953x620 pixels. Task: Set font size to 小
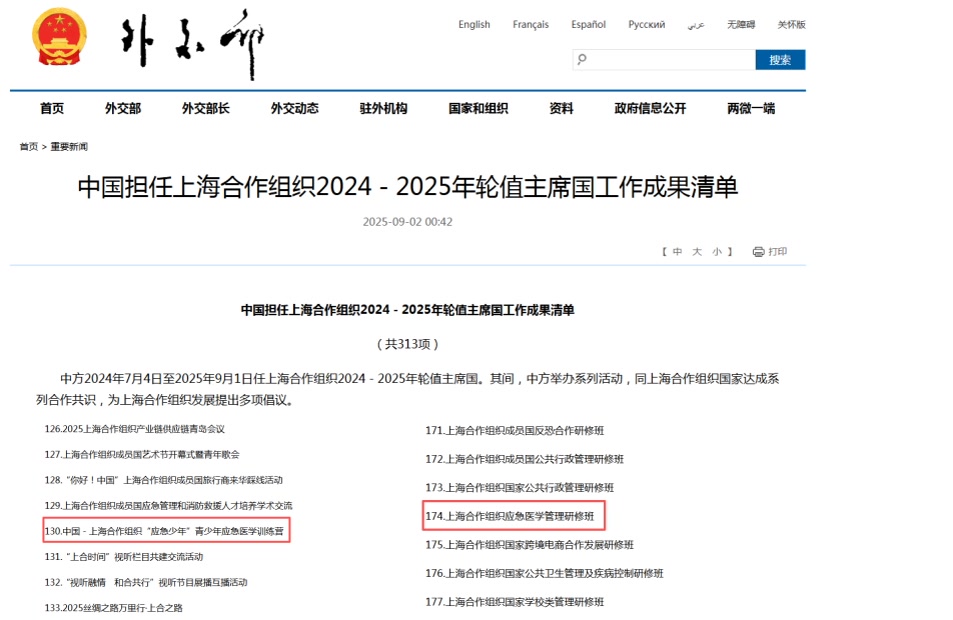click(717, 252)
